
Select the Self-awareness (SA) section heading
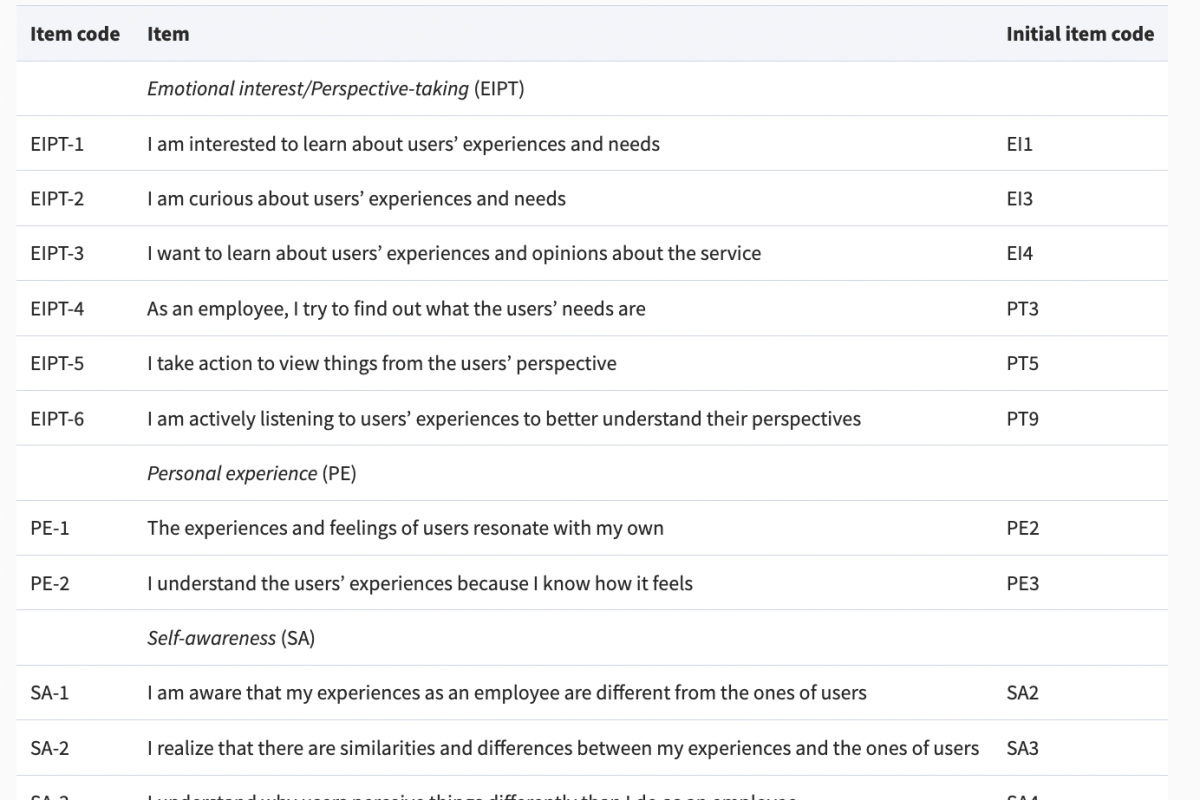[231, 638]
